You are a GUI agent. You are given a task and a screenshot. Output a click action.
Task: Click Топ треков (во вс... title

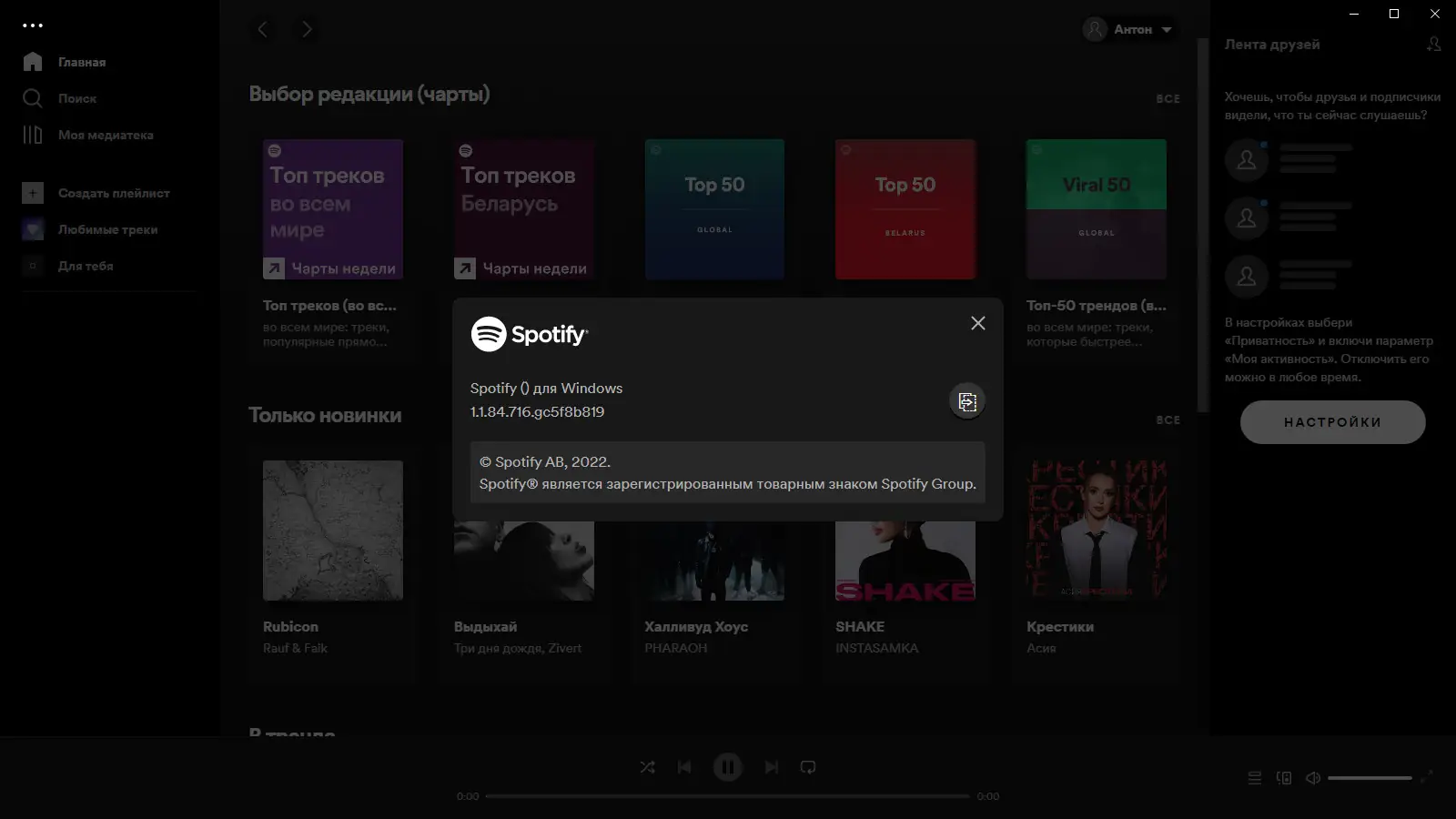pyautogui.click(x=329, y=306)
